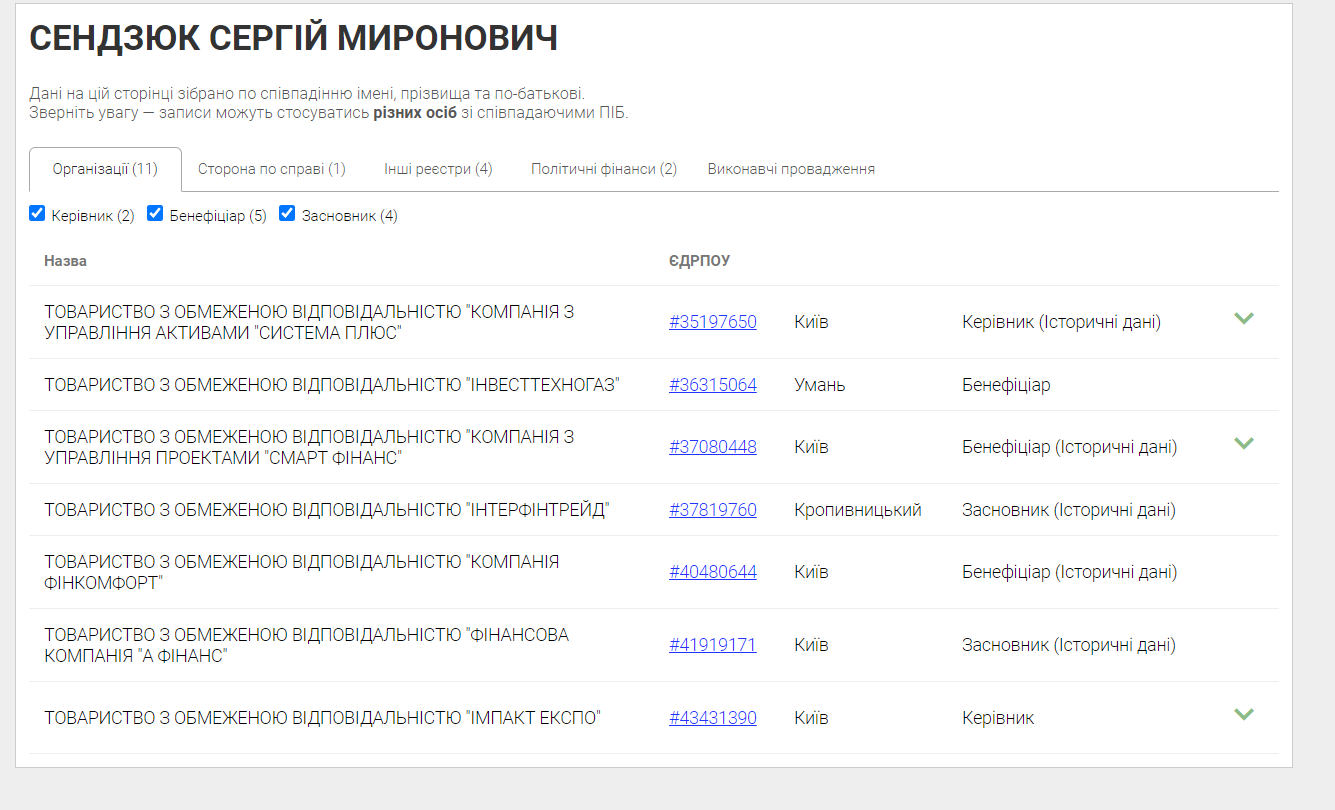This screenshot has height=810, width=1335.
Task: Follow the #43431390 ЄДРПОУ link
Action: coord(713,716)
